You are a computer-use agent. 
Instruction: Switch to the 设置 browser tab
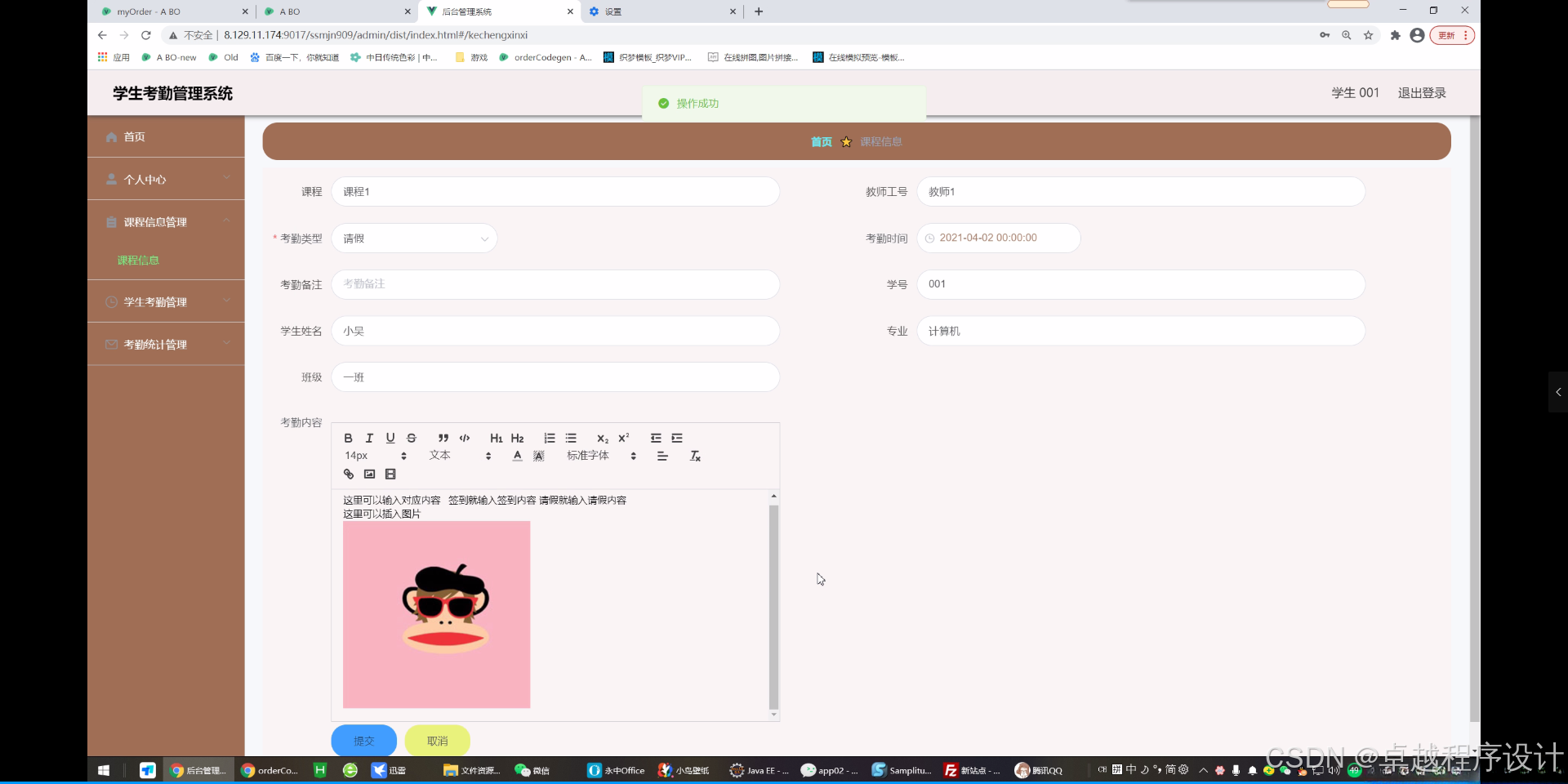pyautogui.click(x=615, y=11)
